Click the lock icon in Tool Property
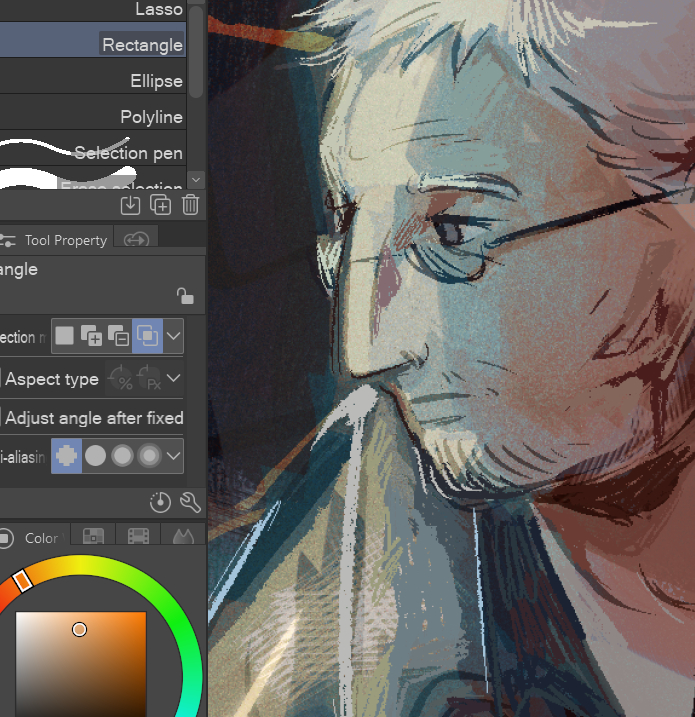The image size is (695, 717). (184, 295)
